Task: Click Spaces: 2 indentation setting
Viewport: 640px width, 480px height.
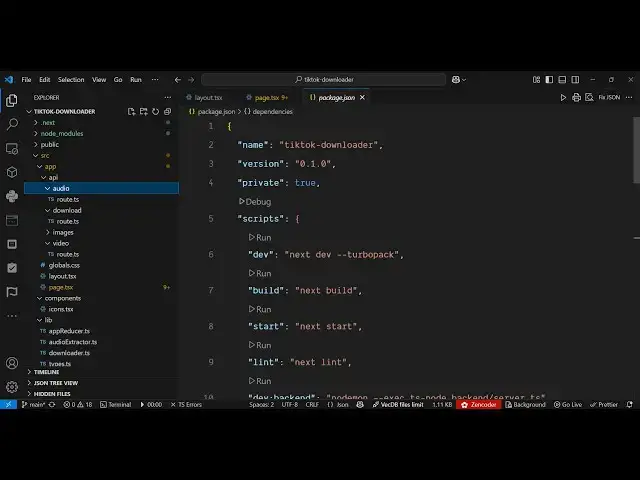Action: (x=261, y=404)
